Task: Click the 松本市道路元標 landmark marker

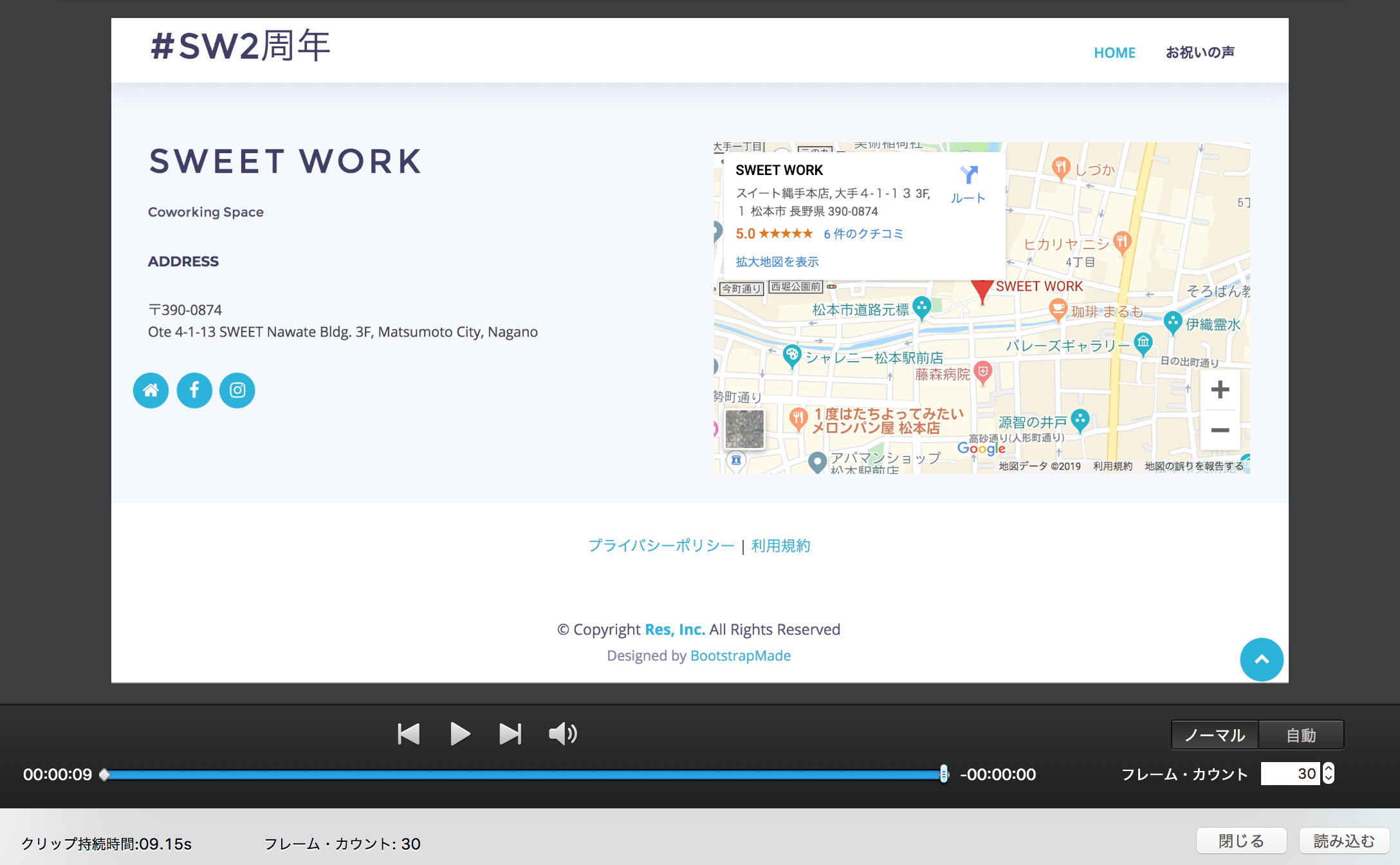Action: (x=922, y=308)
